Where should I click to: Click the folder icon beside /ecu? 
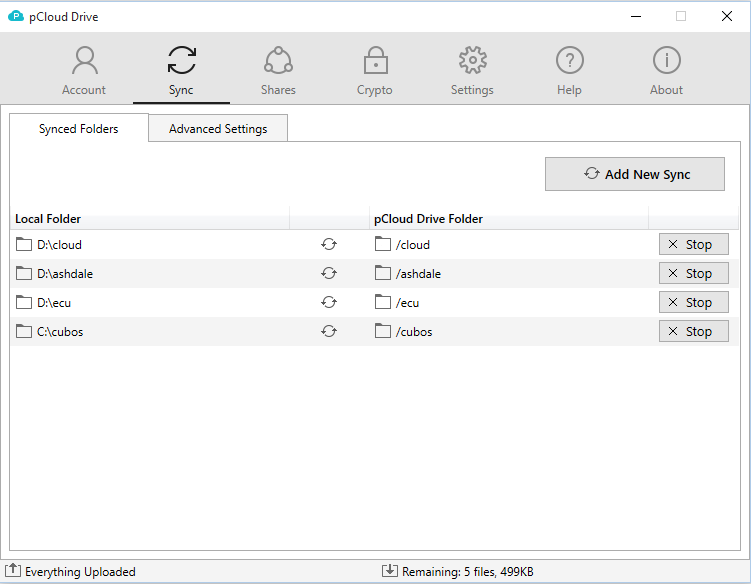[x=383, y=302]
